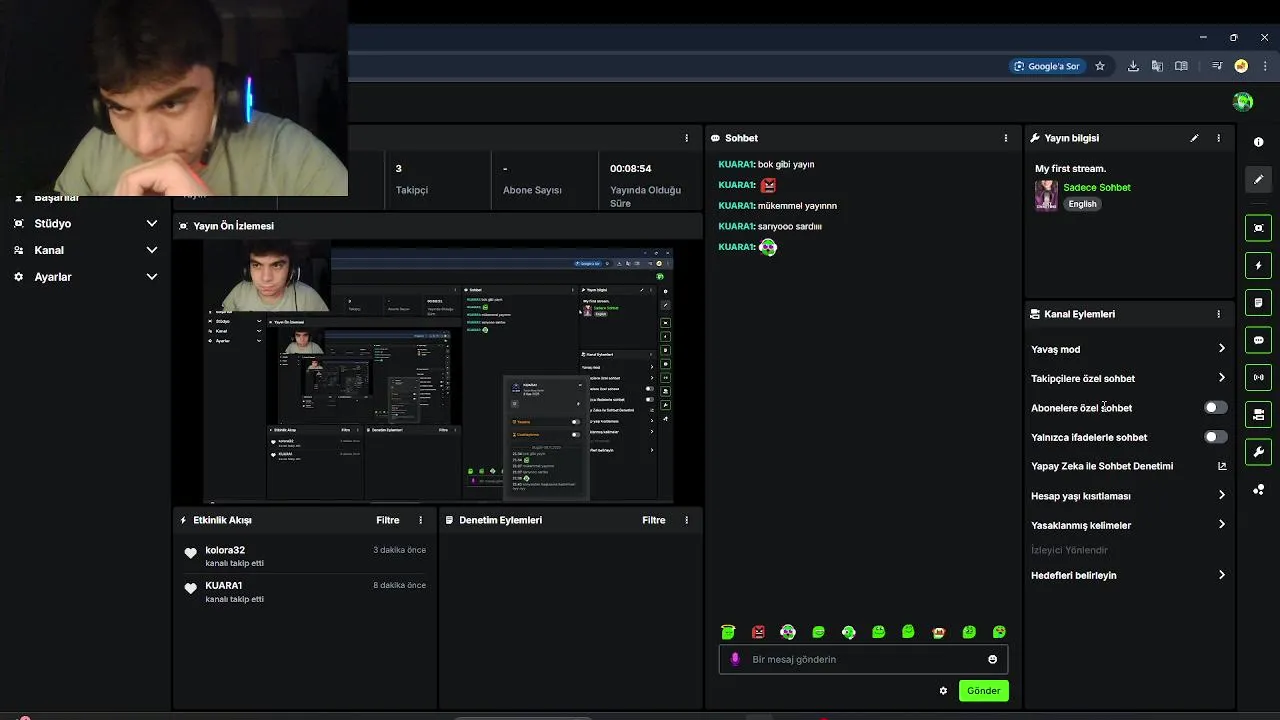Open the Sadece Sohbet category link
1280x720 pixels.
click(x=1097, y=187)
